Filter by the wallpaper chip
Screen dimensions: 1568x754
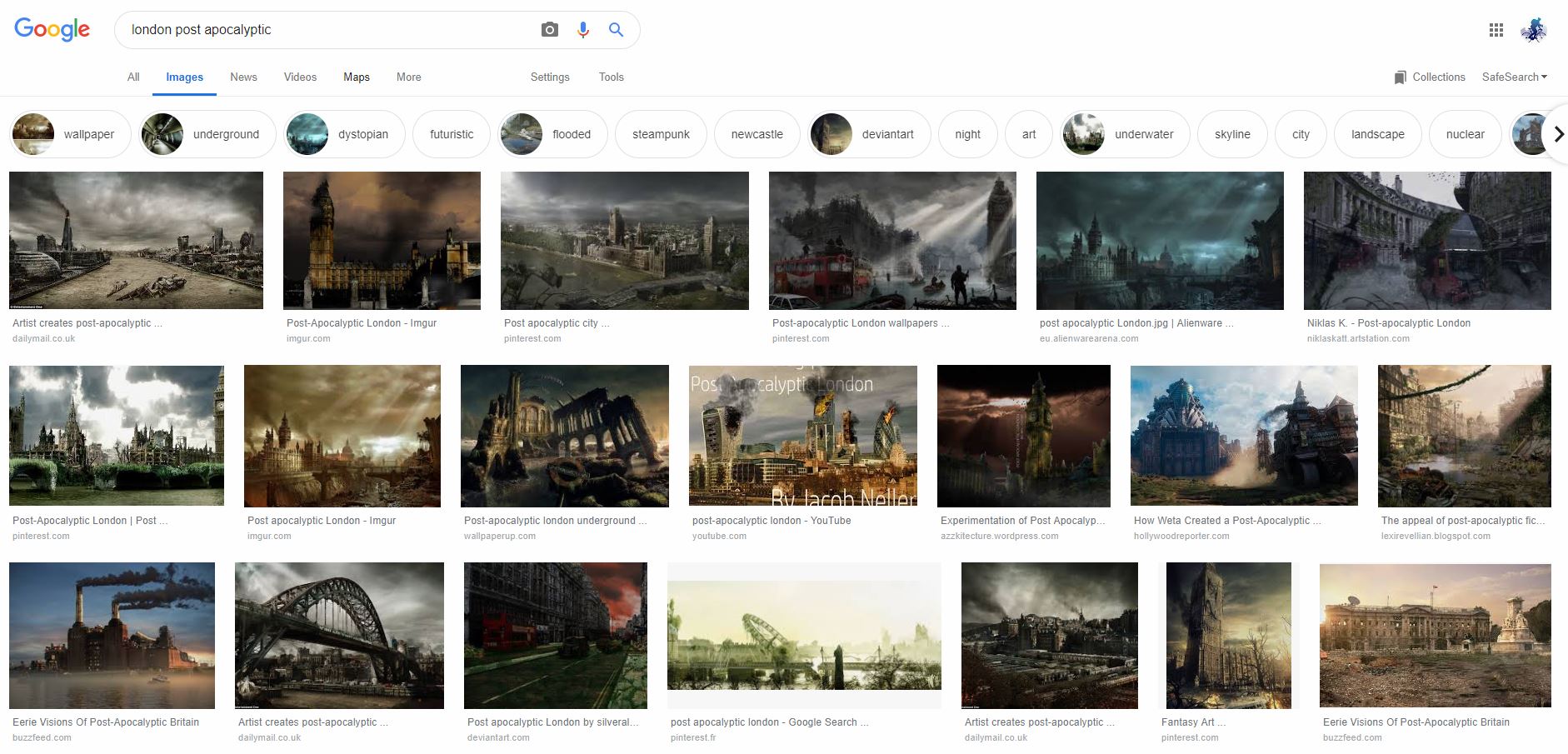coord(70,134)
